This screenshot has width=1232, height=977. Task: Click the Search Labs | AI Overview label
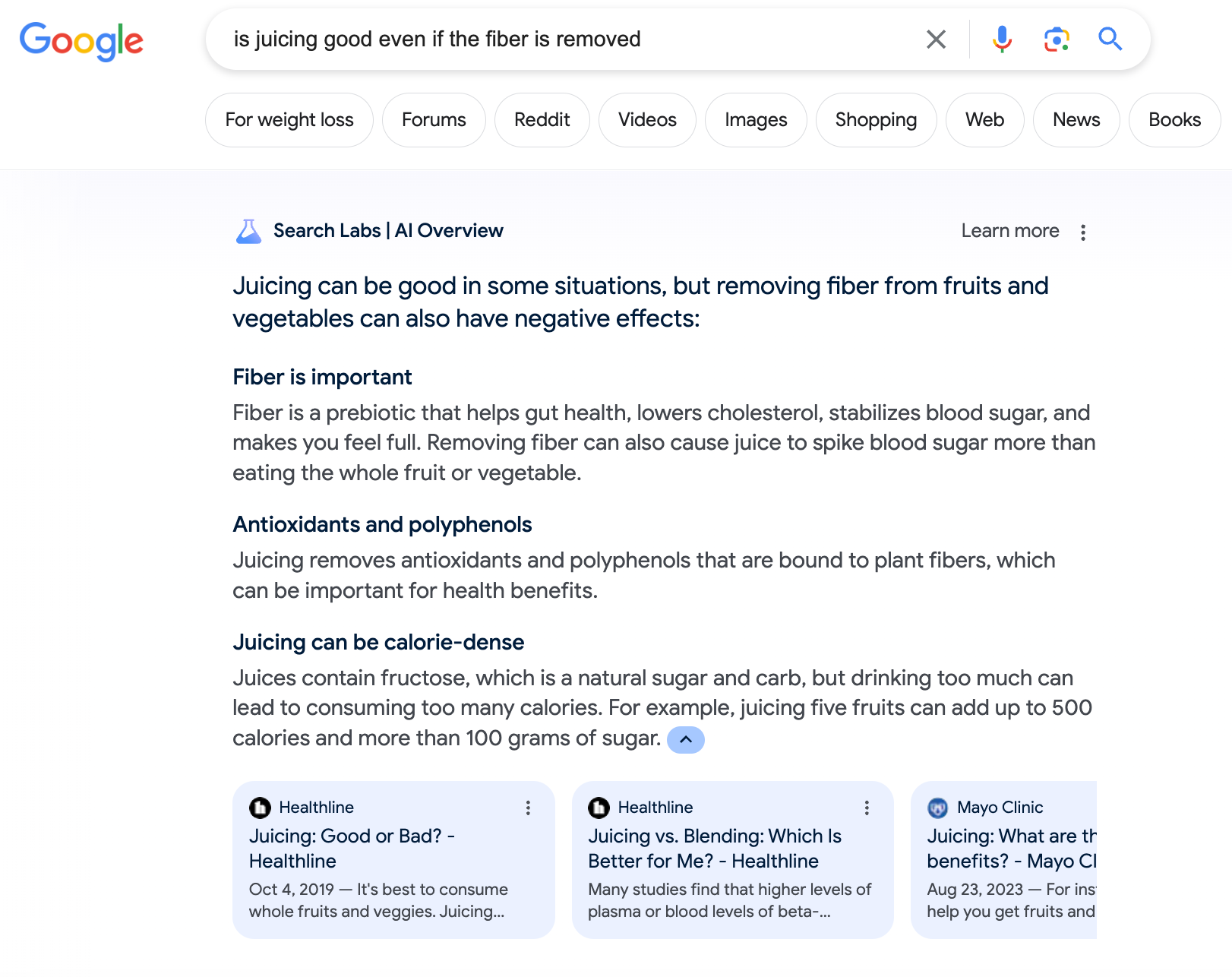(x=388, y=231)
